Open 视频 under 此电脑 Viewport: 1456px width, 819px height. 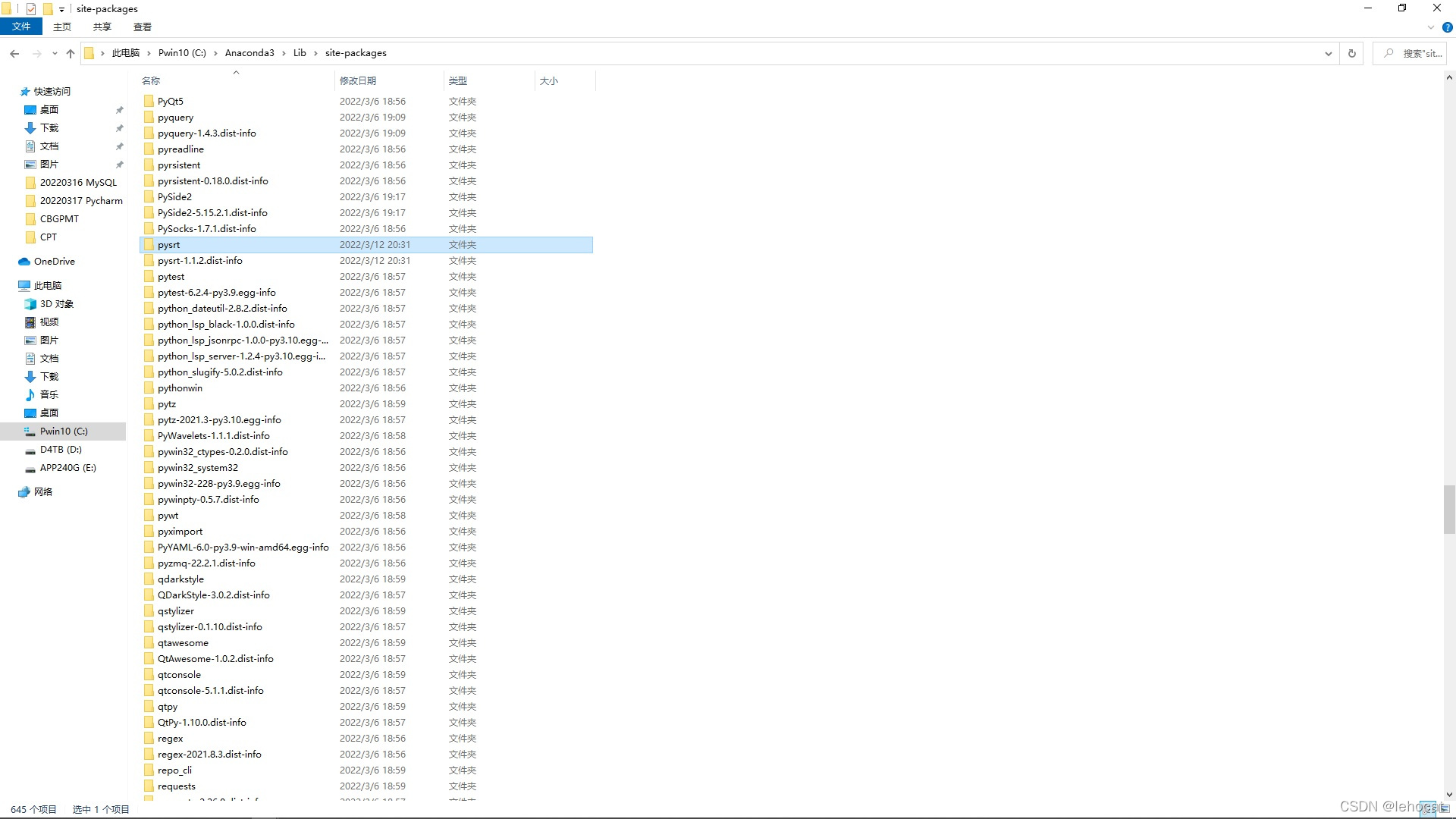(x=49, y=322)
